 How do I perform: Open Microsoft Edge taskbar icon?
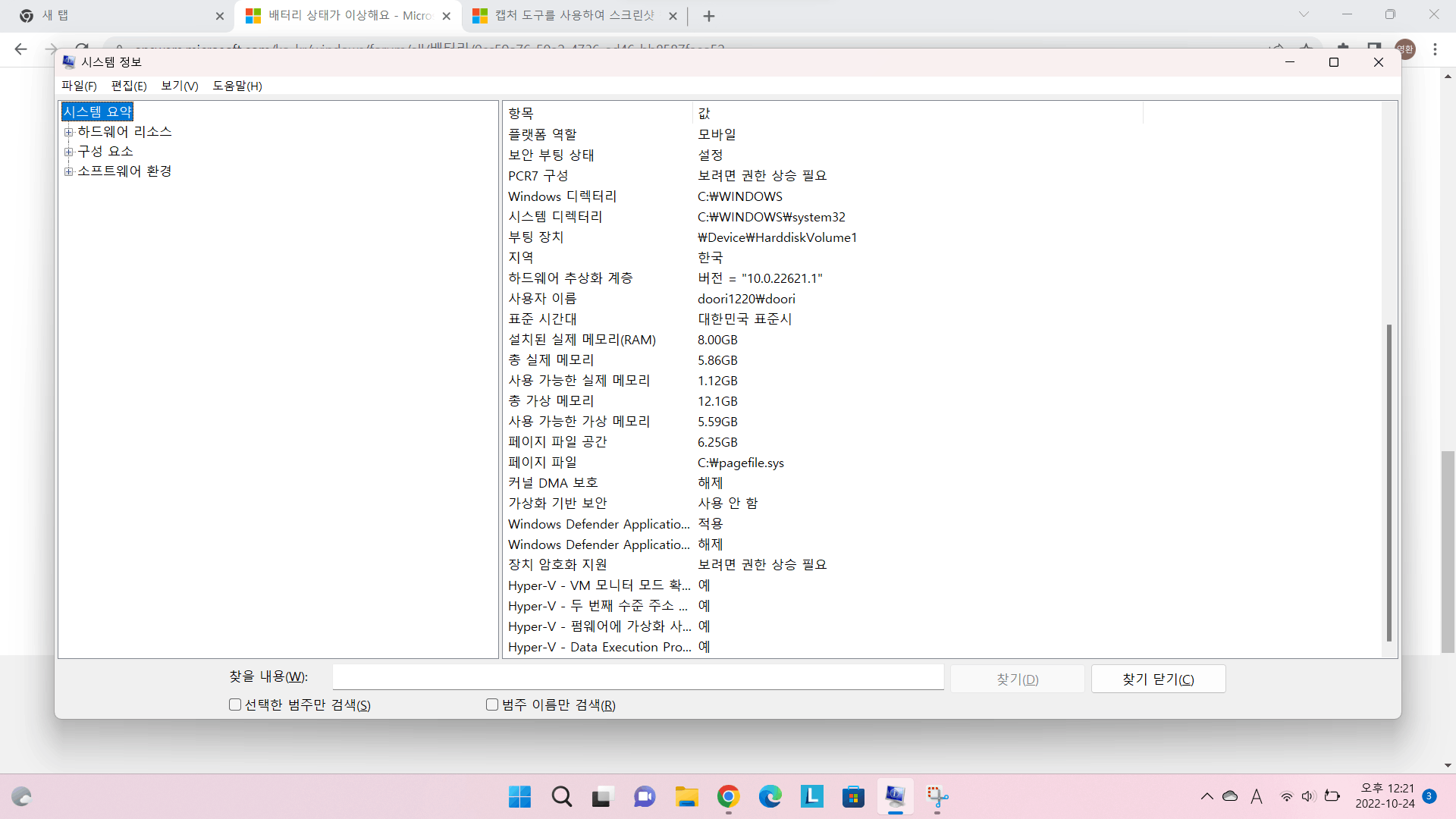tap(770, 797)
